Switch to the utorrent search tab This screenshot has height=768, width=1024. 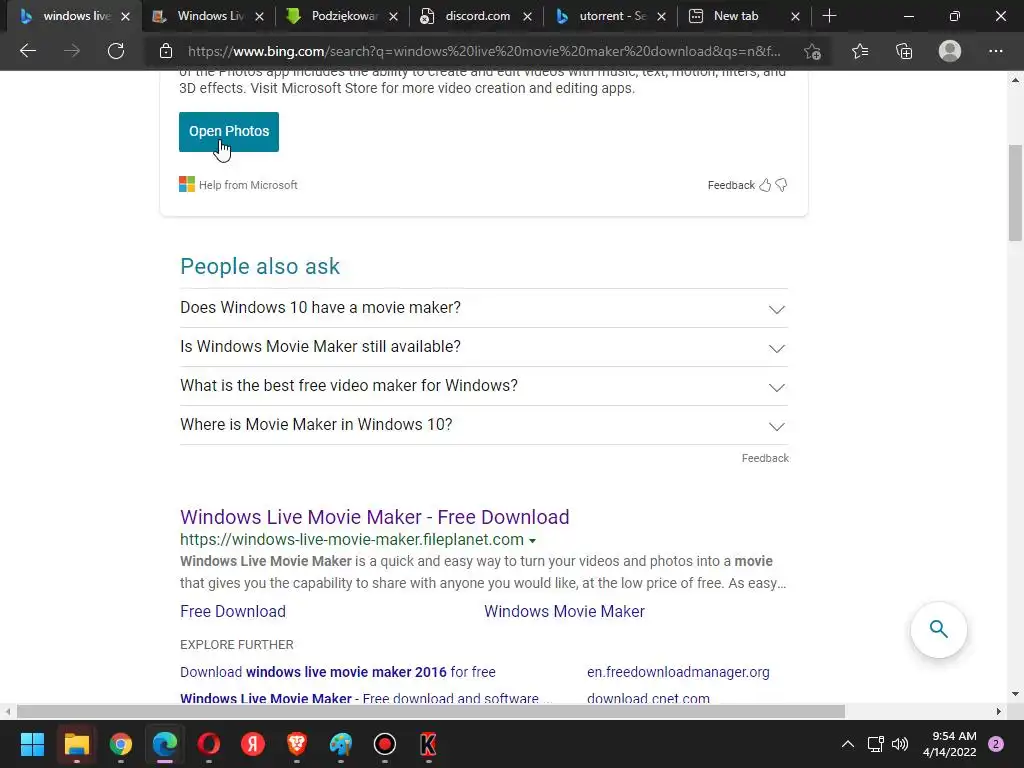click(610, 16)
